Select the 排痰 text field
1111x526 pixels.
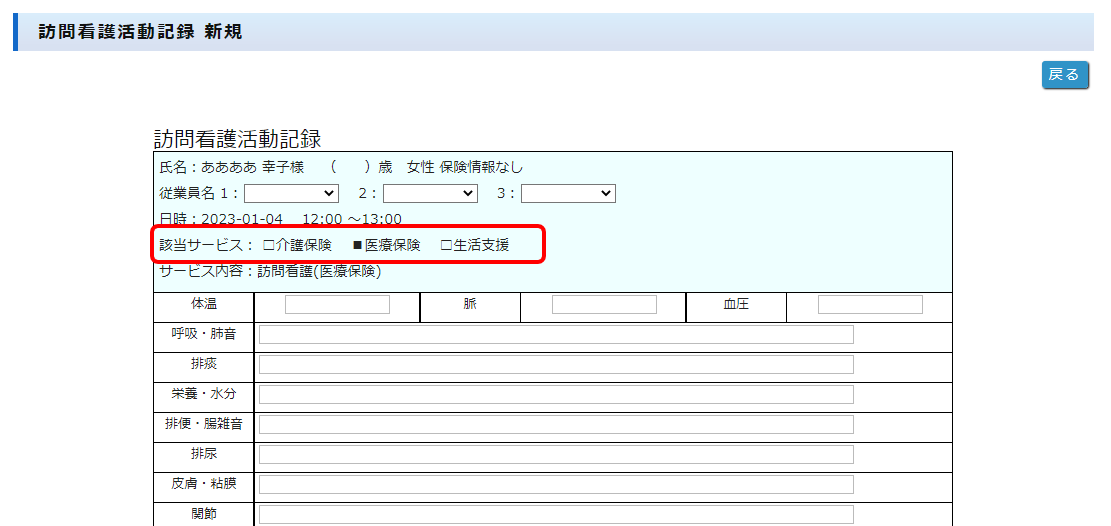tap(556, 365)
